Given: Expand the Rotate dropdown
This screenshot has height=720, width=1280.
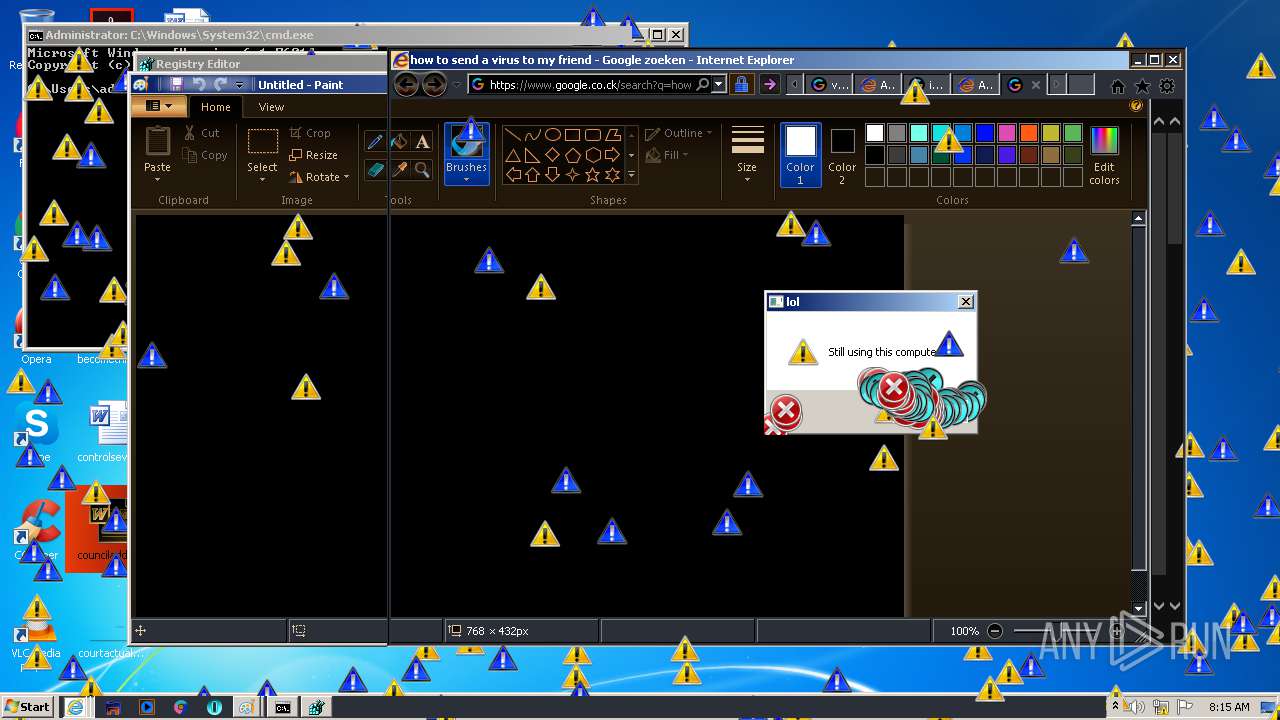Looking at the screenshot, I should point(346,177).
